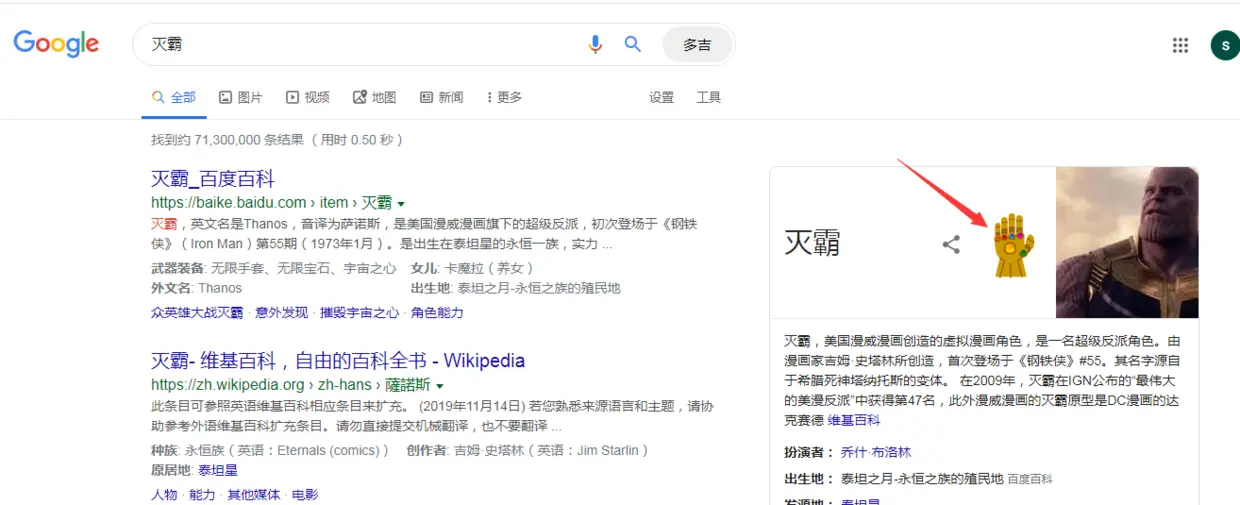This screenshot has height=505, width=1240.
Task: Open the 电影 sitelink
Action: [305, 495]
